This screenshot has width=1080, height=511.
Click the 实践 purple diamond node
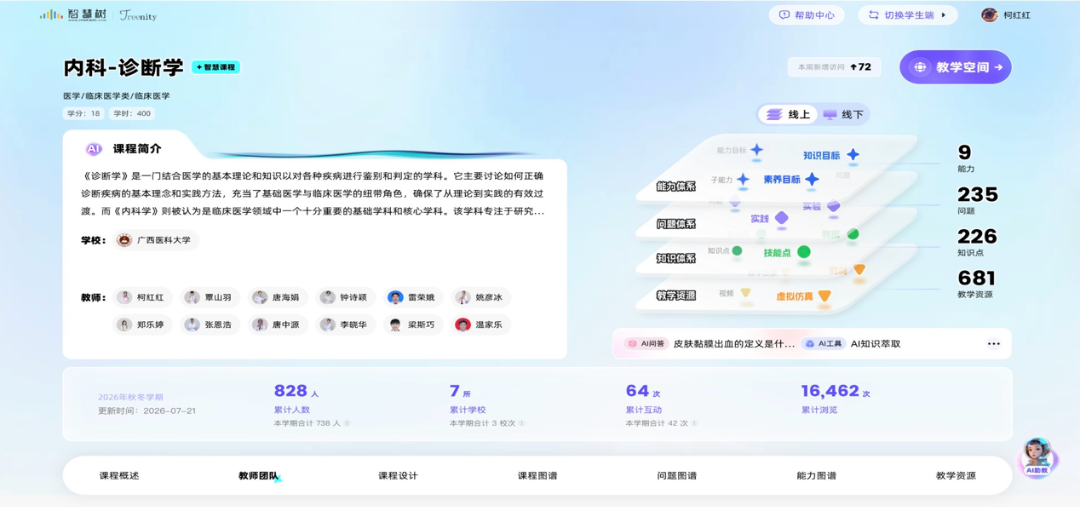781,218
